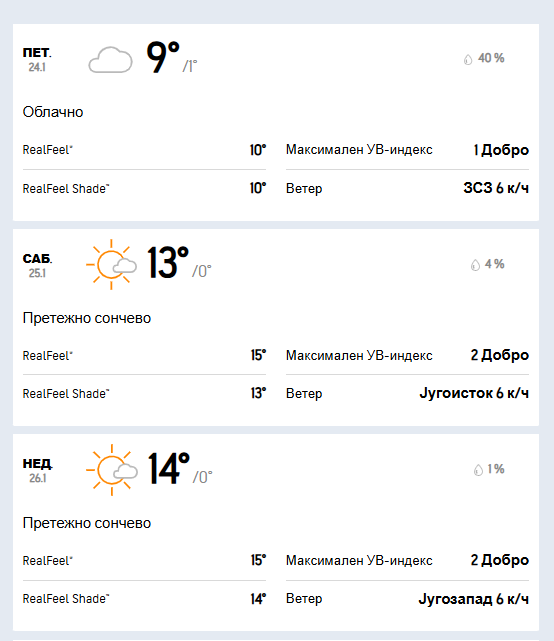Click the cloudy weather icon for Friday
Viewport: 554px width, 641px height.
[110, 60]
